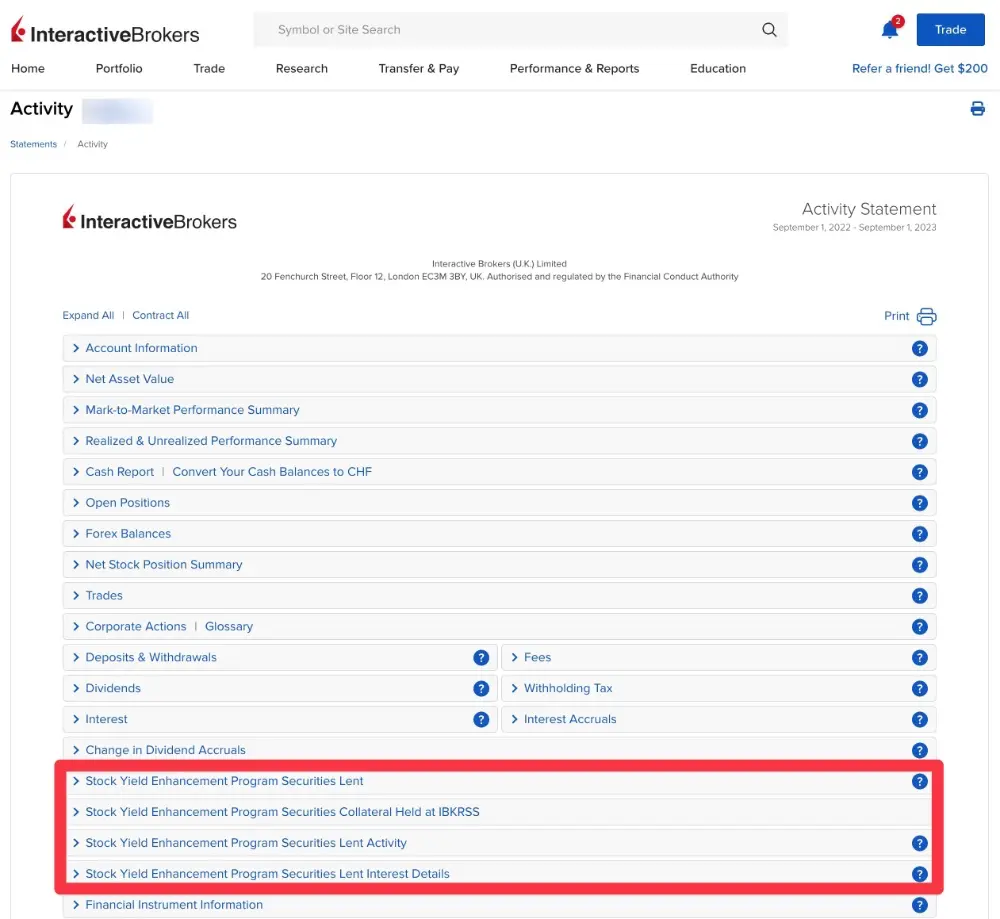Open help for Interest section
This screenshot has width=1000, height=919.
click(x=481, y=719)
